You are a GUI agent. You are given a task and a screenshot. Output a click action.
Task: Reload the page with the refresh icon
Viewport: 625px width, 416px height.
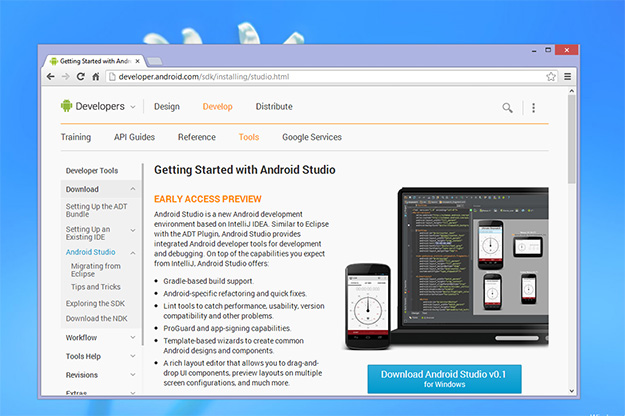[81, 77]
